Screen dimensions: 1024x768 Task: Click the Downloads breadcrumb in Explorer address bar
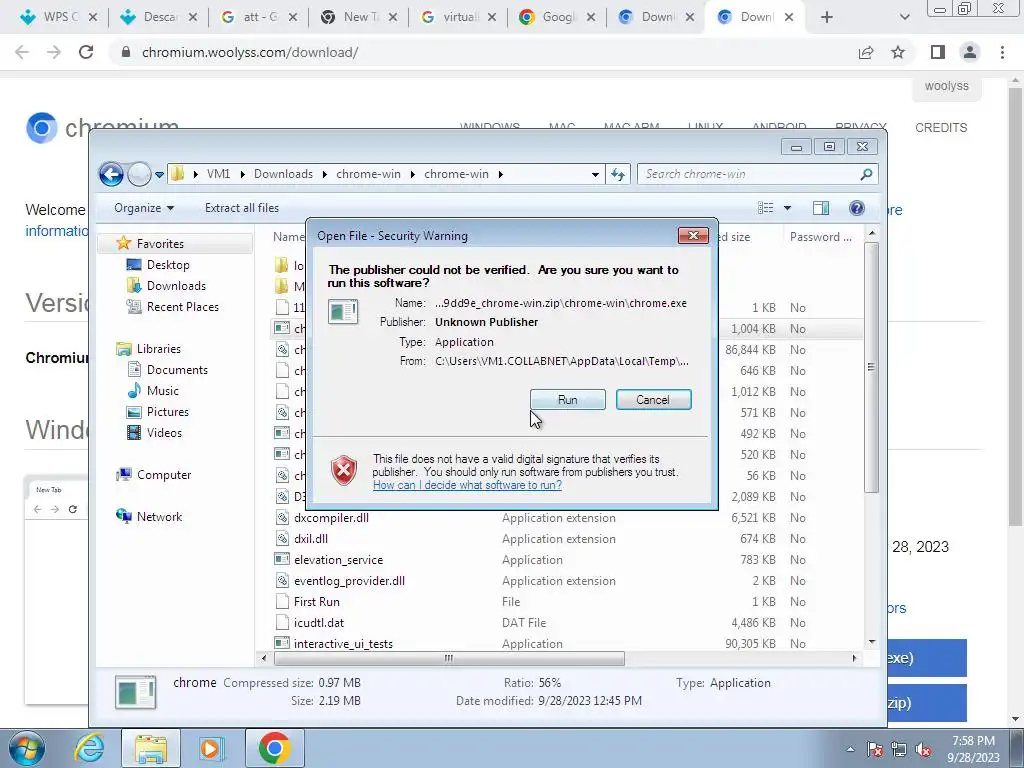tap(283, 174)
